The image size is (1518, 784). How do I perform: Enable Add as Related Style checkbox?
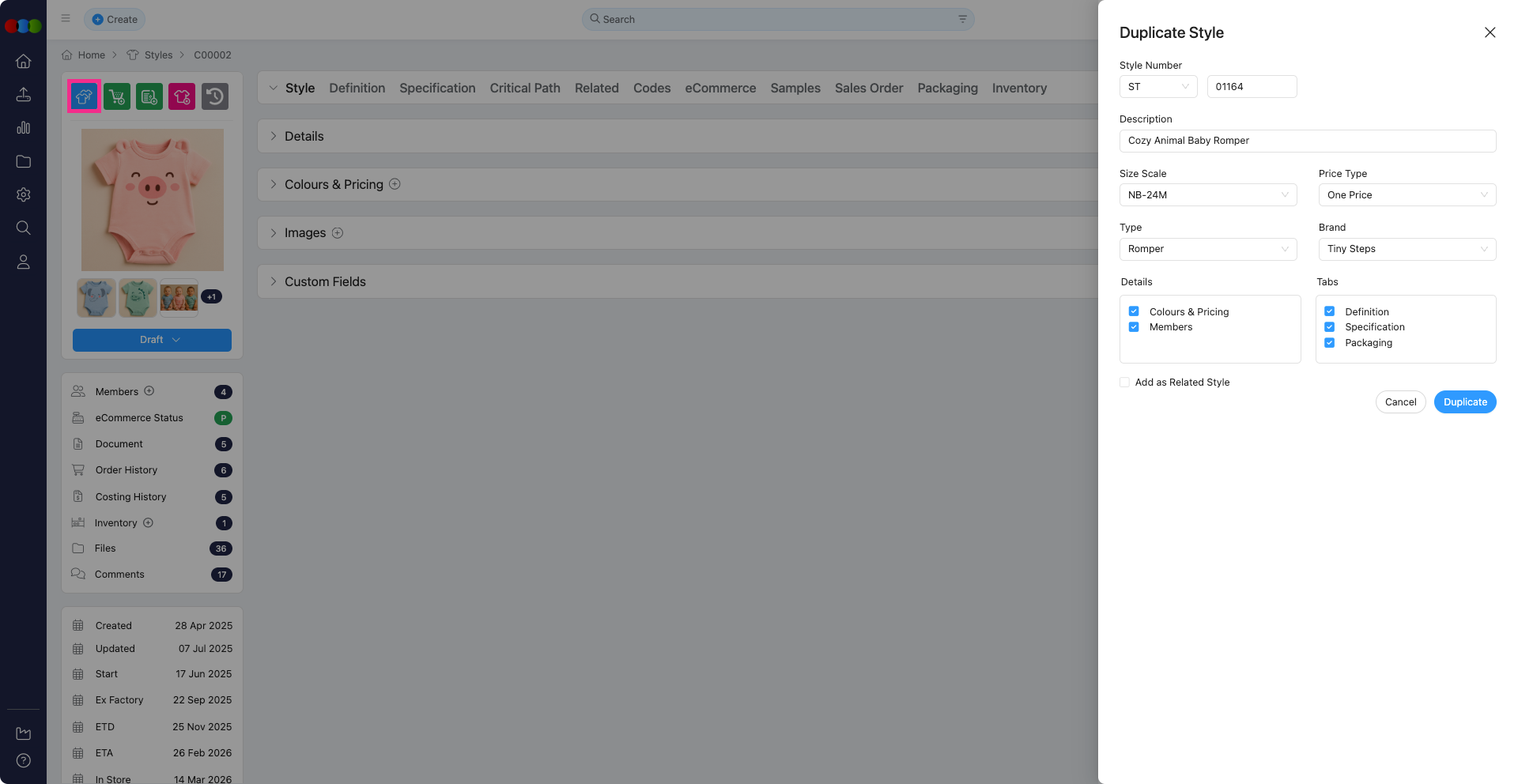[1124, 383]
